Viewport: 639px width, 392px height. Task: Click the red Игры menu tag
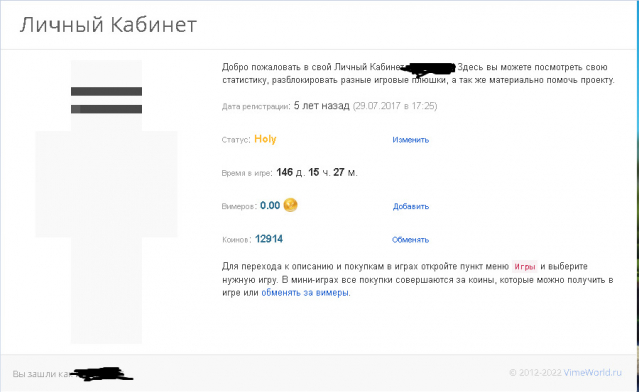[524, 266]
